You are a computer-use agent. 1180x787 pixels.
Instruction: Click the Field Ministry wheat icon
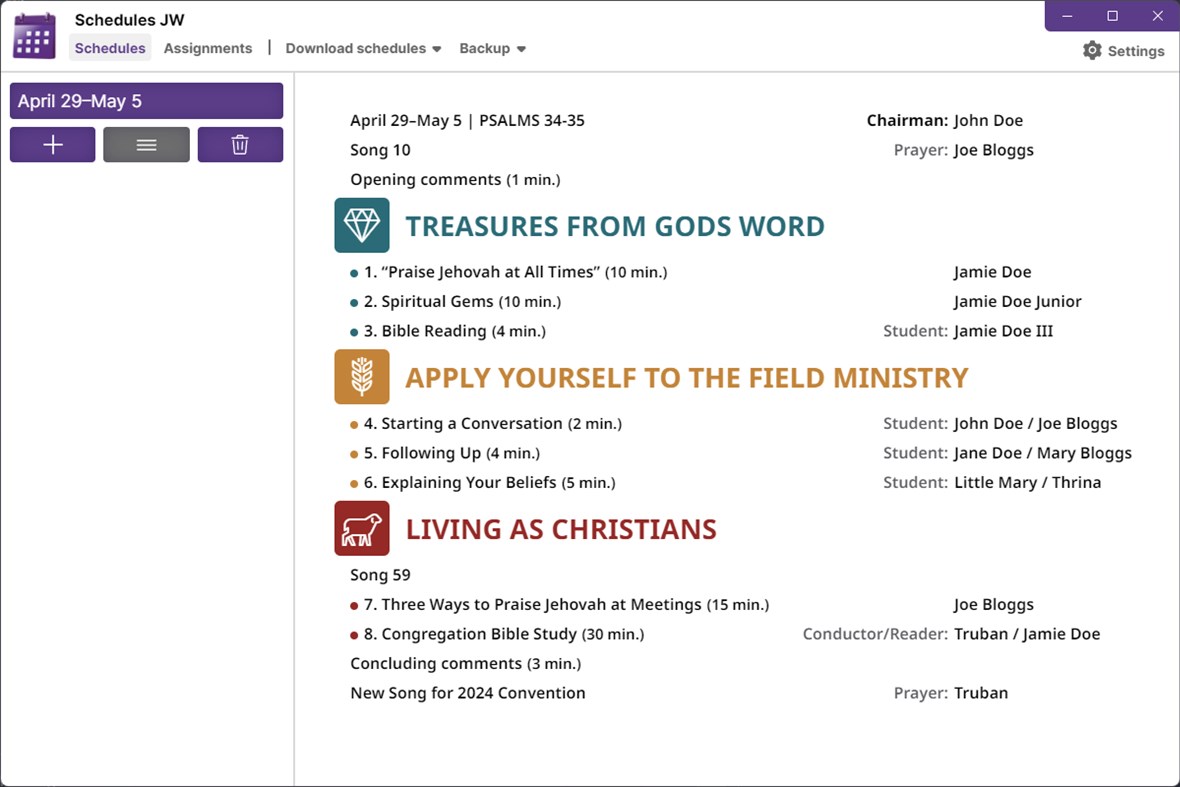tap(362, 377)
